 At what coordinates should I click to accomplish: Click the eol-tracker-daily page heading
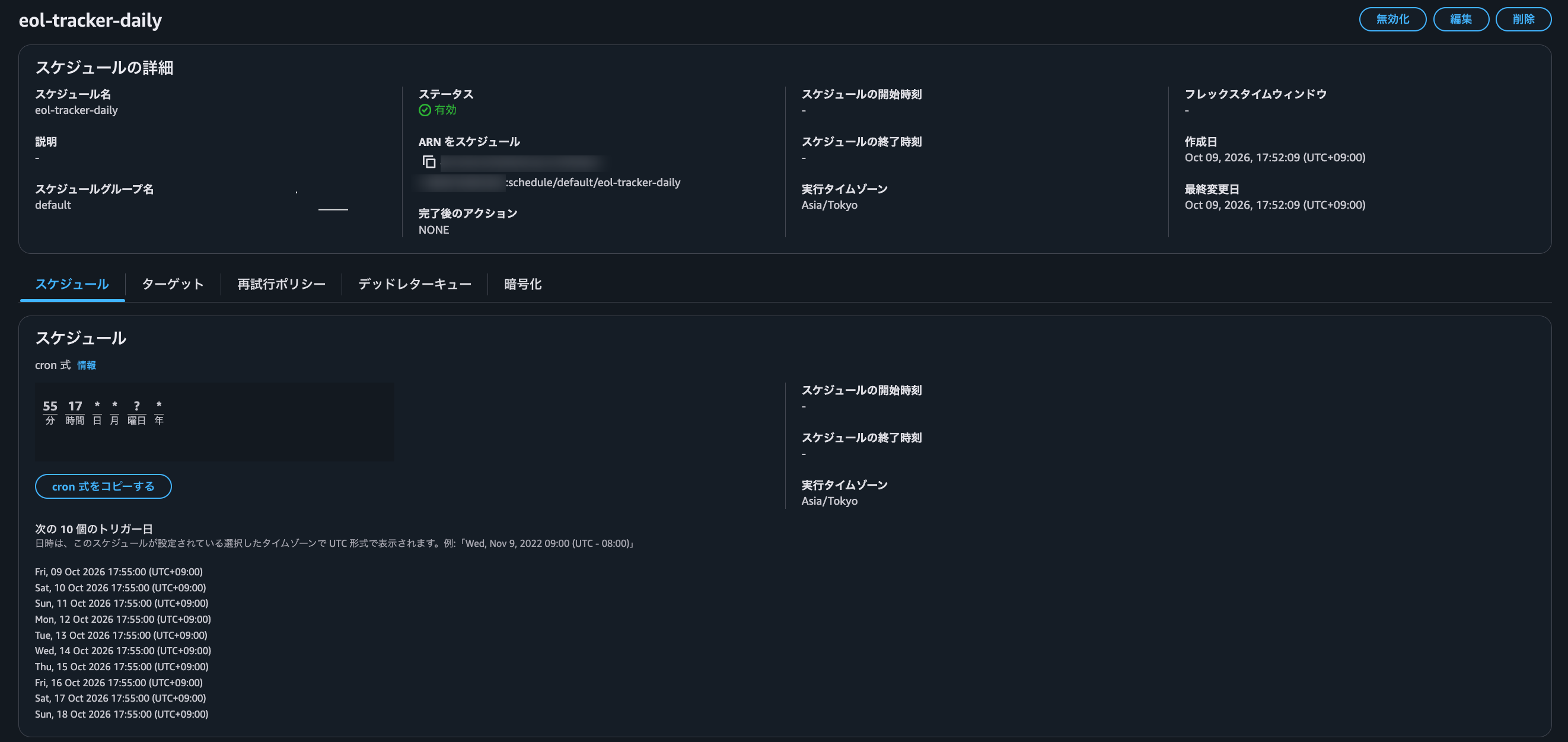tap(90, 20)
